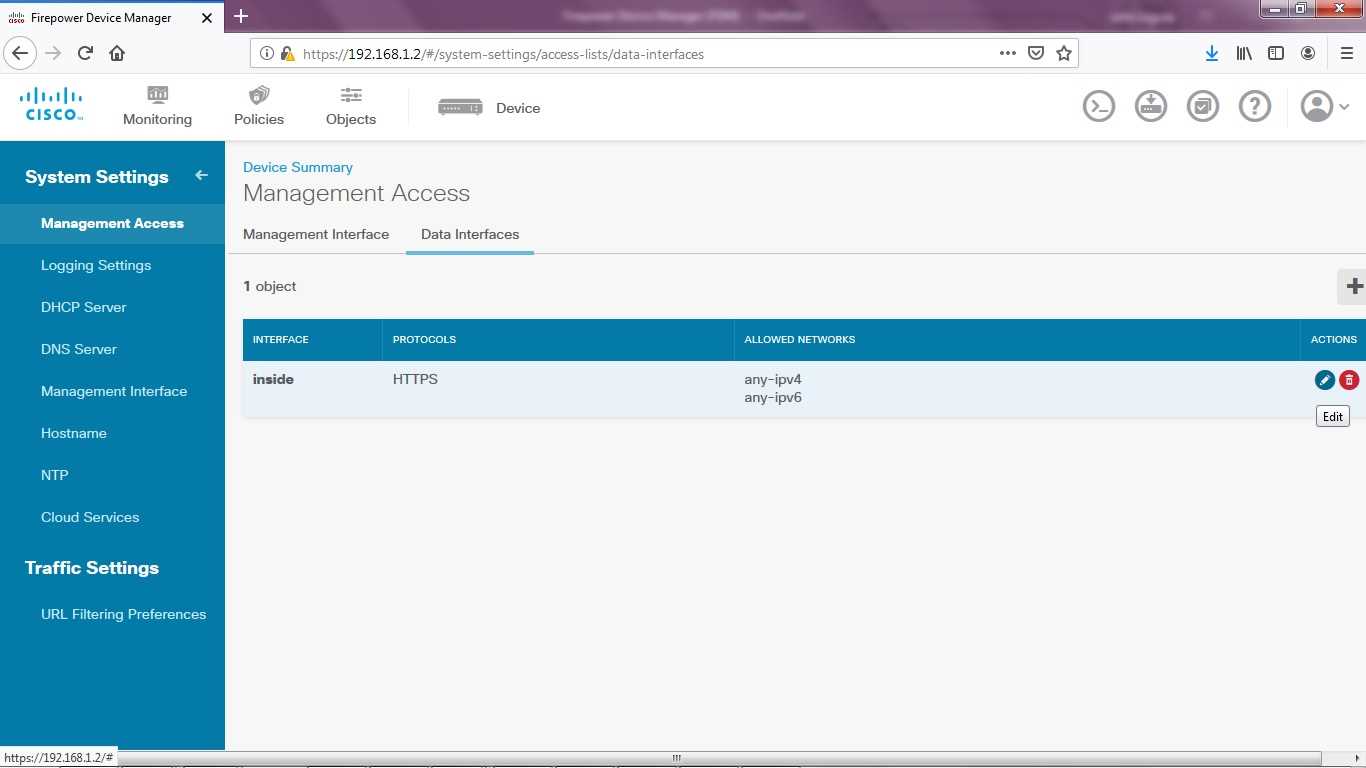Select Management Access in sidebar
Viewport: 1366px width, 768px height.
[x=112, y=223]
